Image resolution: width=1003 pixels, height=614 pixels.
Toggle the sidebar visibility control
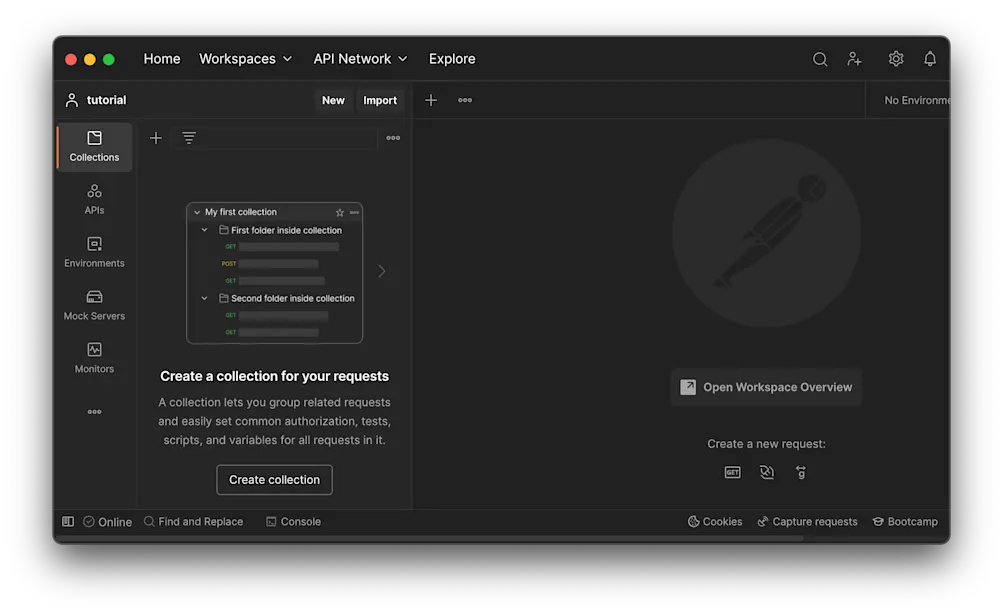click(x=67, y=521)
